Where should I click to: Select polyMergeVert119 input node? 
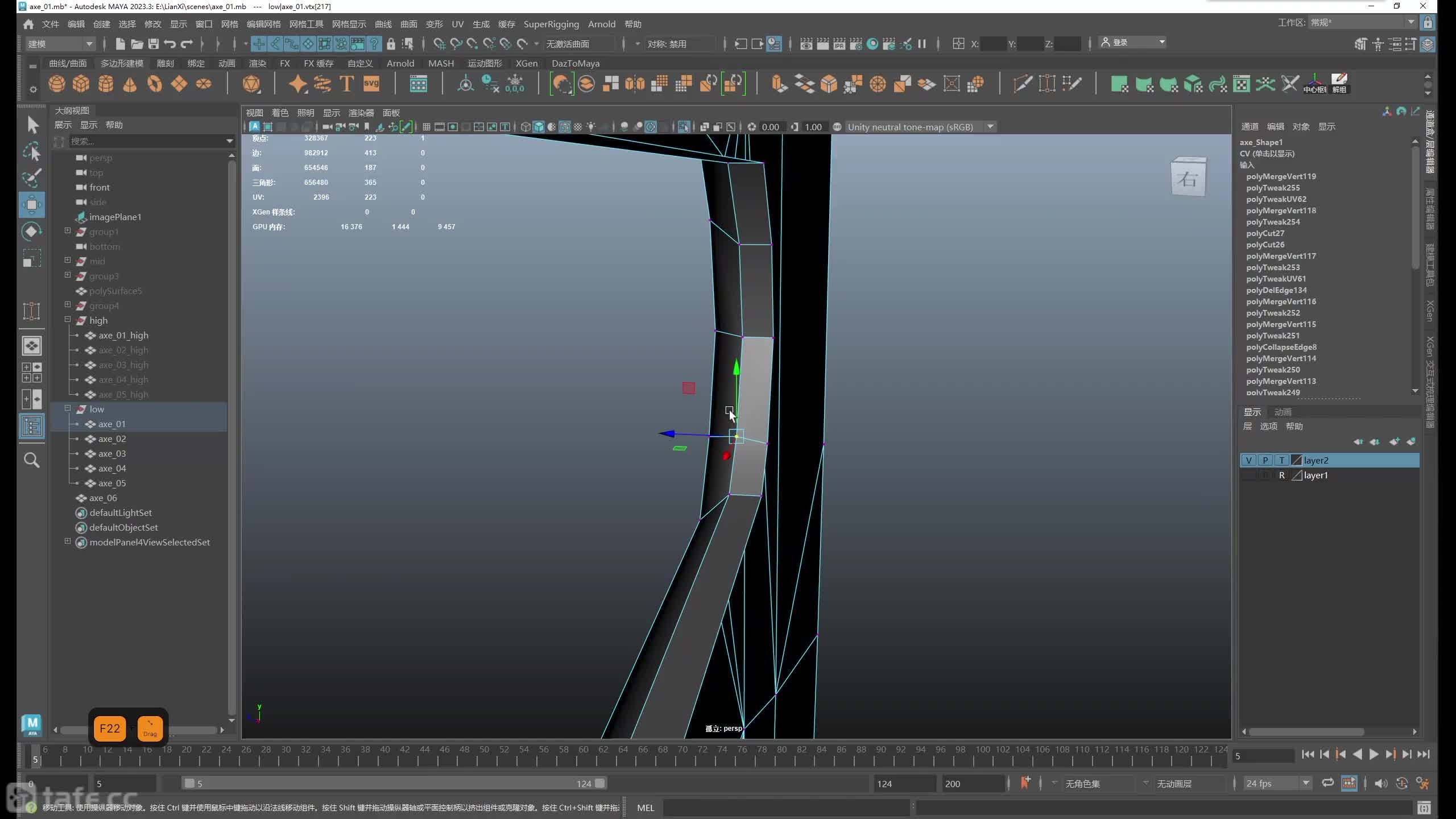(x=1281, y=176)
